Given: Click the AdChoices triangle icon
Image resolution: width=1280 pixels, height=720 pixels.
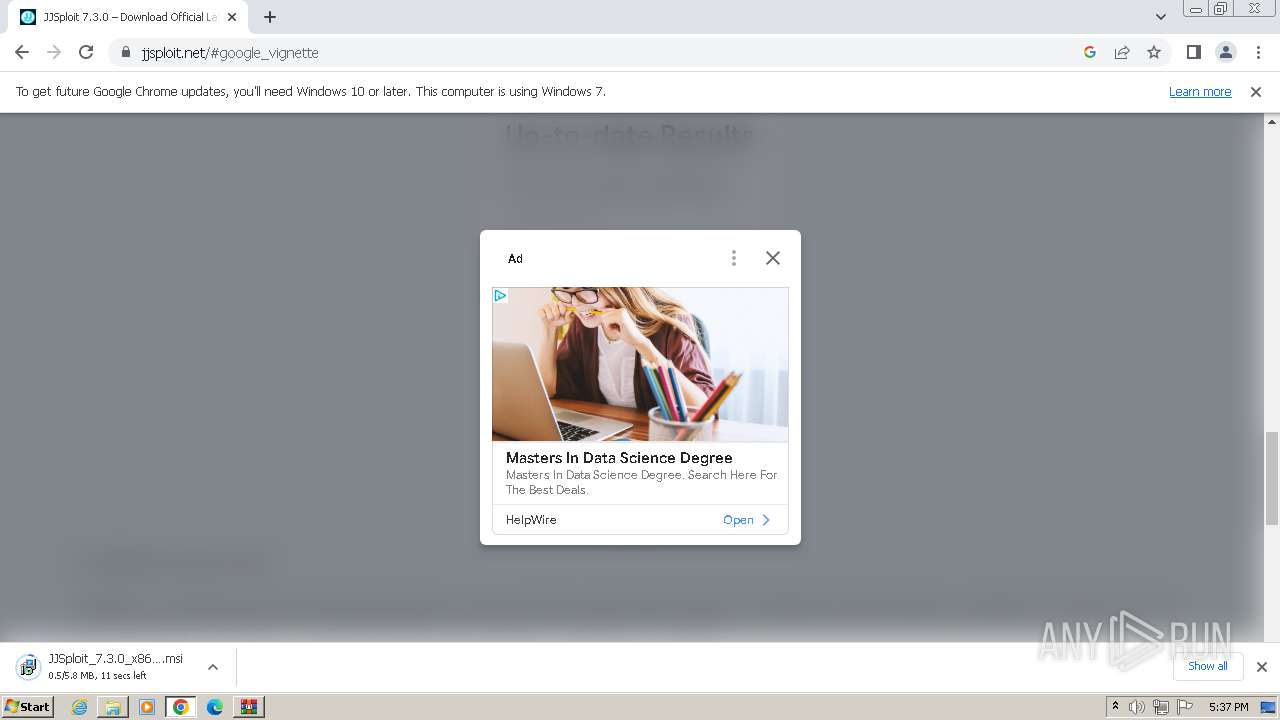Looking at the screenshot, I should tap(500, 295).
